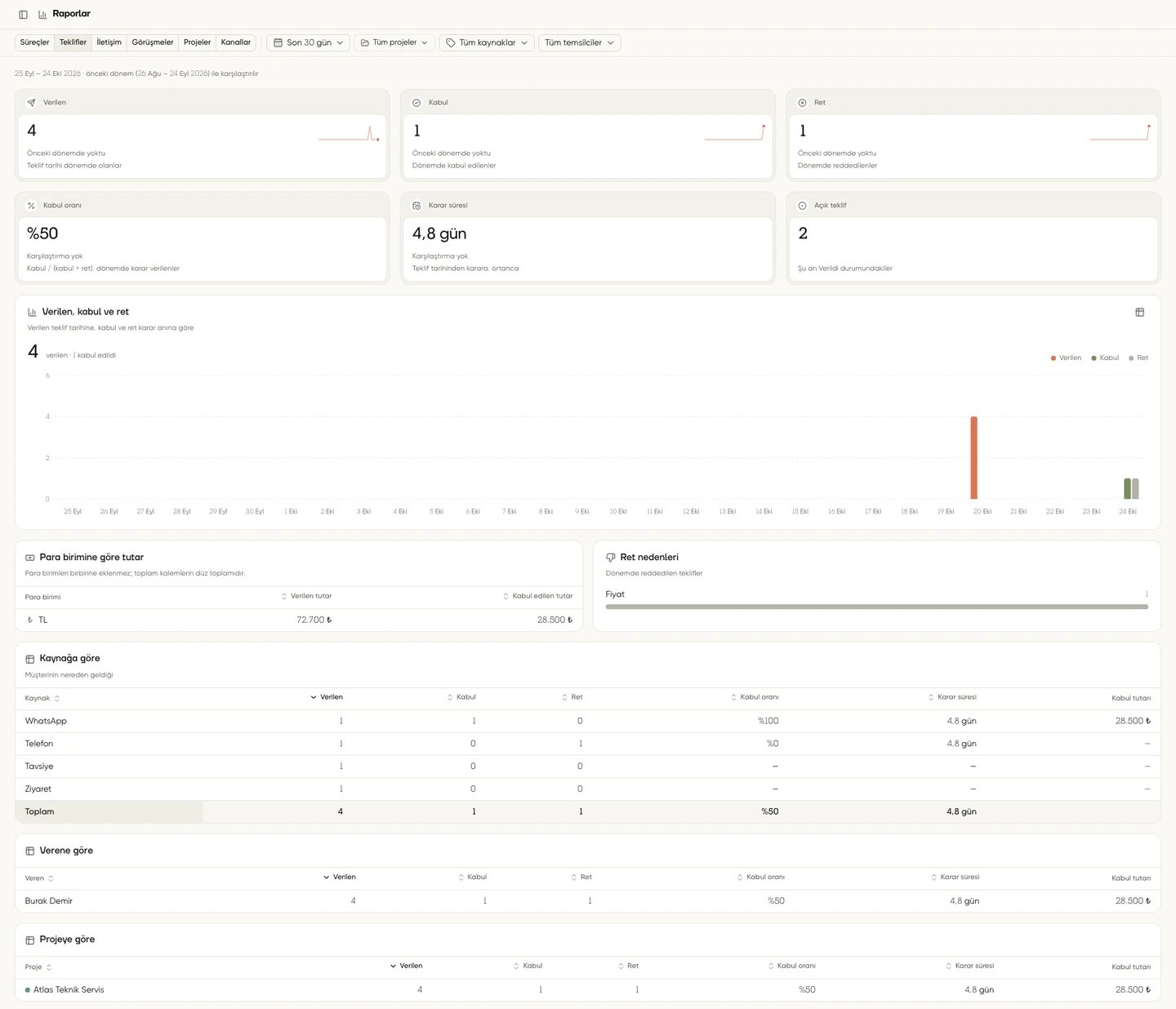This screenshot has width=1176, height=1009.
Task: Open the Tüm projeler filter dropdown
Action: pyautogui.click(x=394, y=42)
